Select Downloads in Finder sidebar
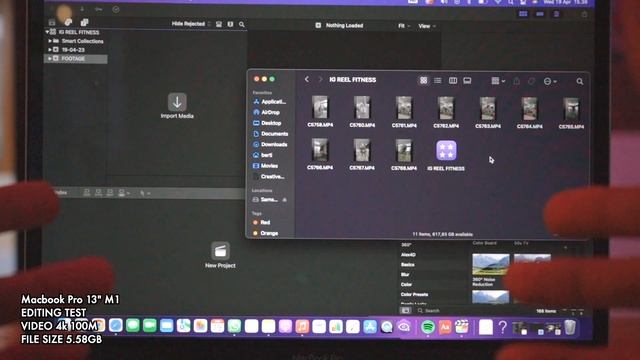 tap(270, 144)
